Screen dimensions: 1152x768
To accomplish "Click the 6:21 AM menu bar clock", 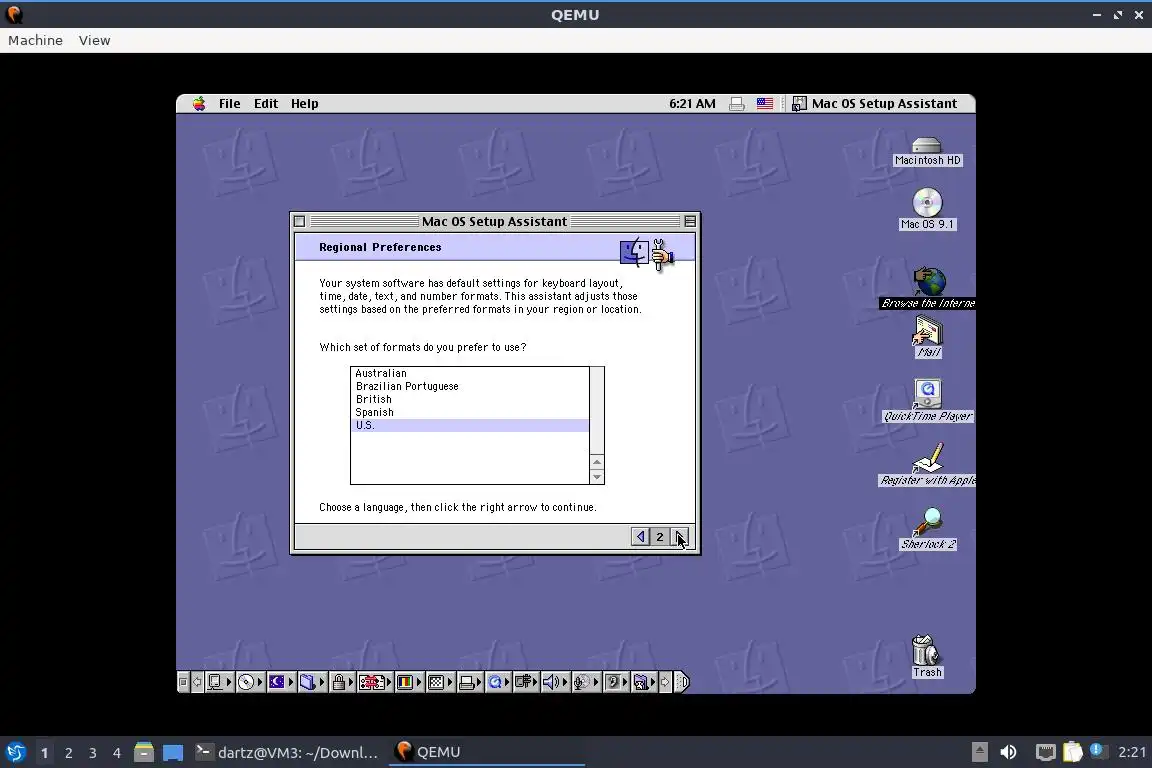I will pyautogui.click(x=692, y=104).
